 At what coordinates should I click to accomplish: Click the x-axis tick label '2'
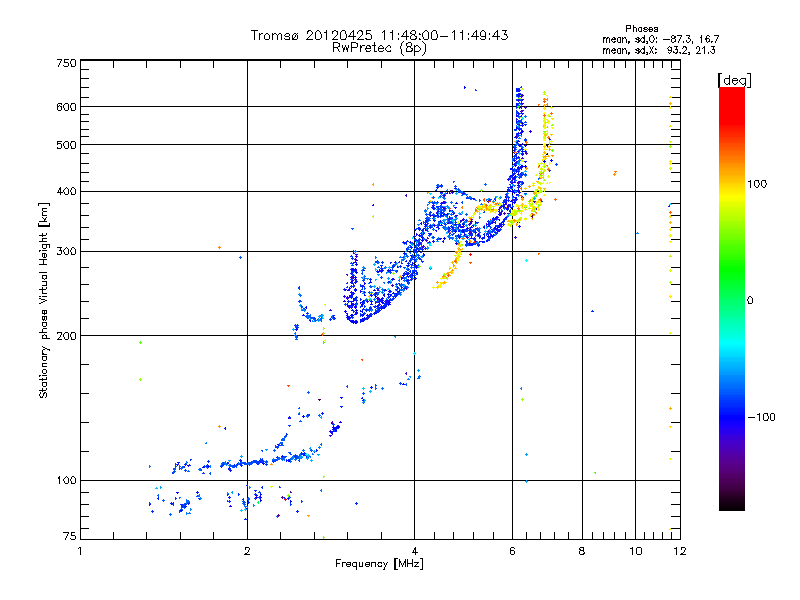point(247,551)
